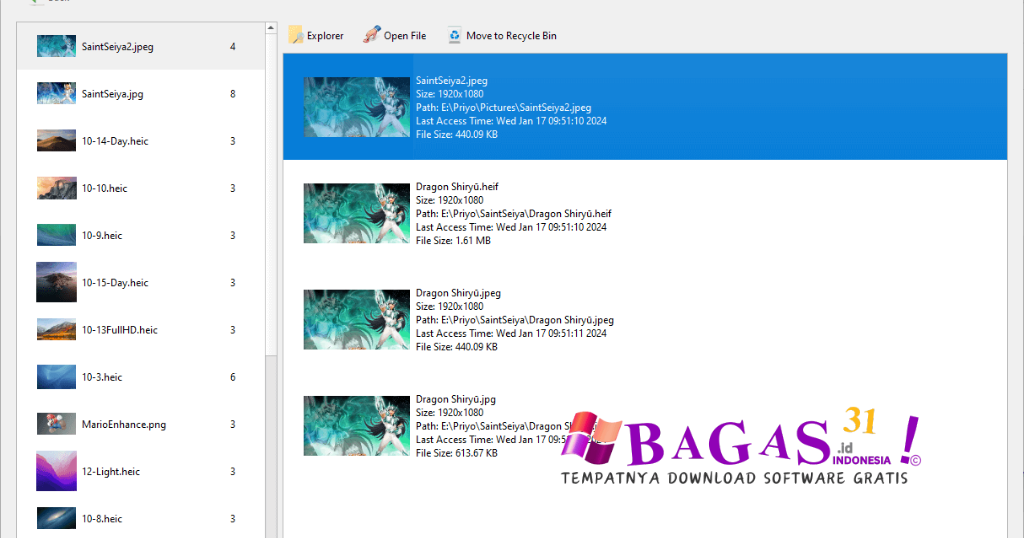
Task: Click the scroll-up arrow of the left list
Action: tap(271, 28)
